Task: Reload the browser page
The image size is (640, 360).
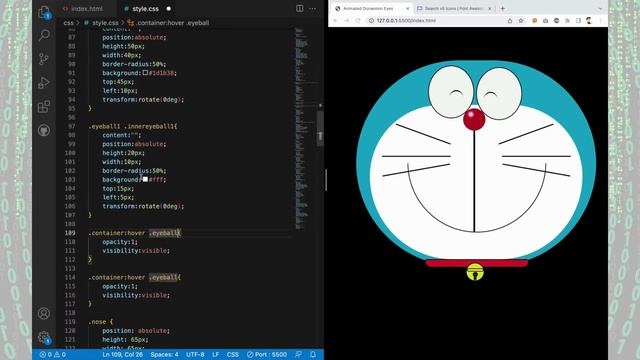Action: pyautogui.click(x=358, y=20)
